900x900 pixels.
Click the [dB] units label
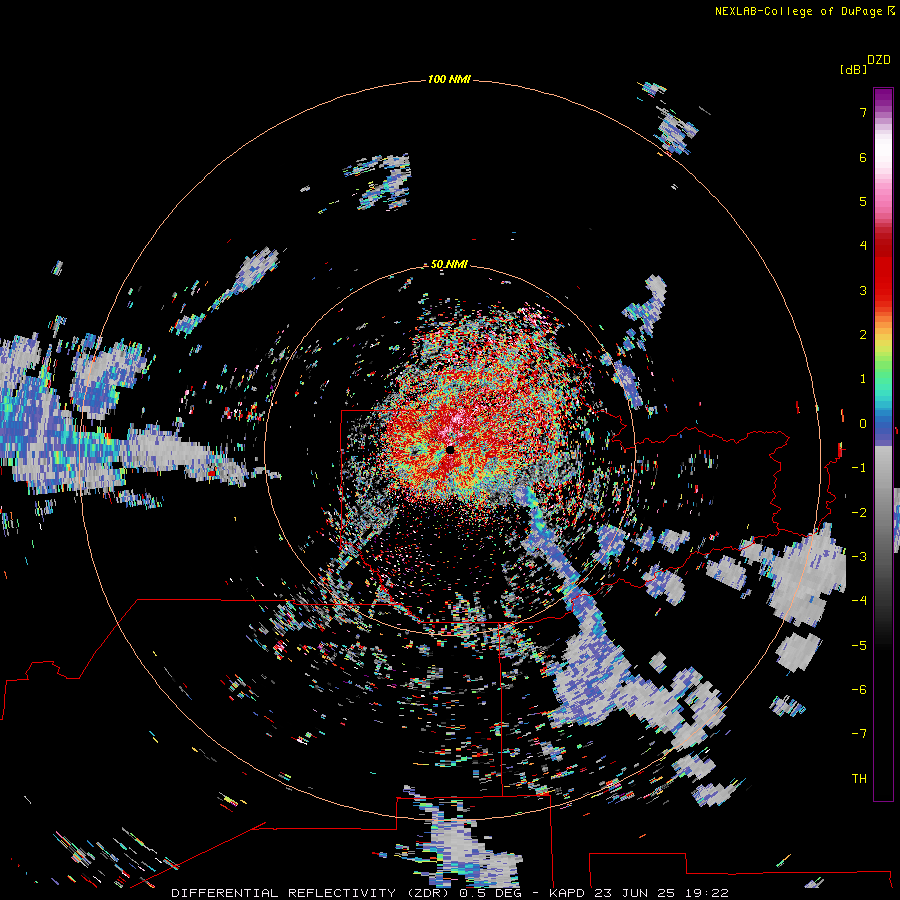[x=853, y=69]
